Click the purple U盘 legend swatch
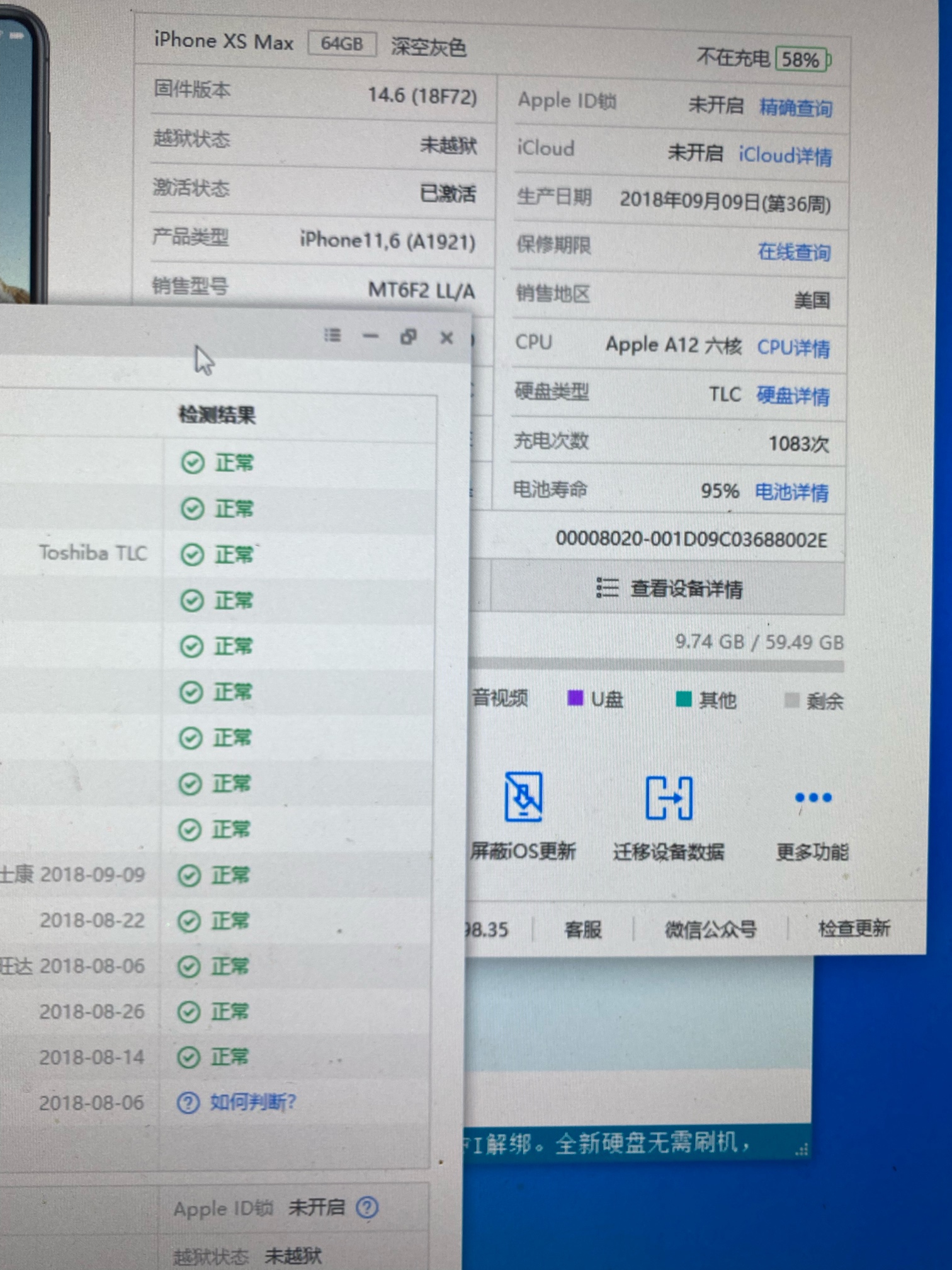The image size is (952, 1270). click(x=575, y=698)
